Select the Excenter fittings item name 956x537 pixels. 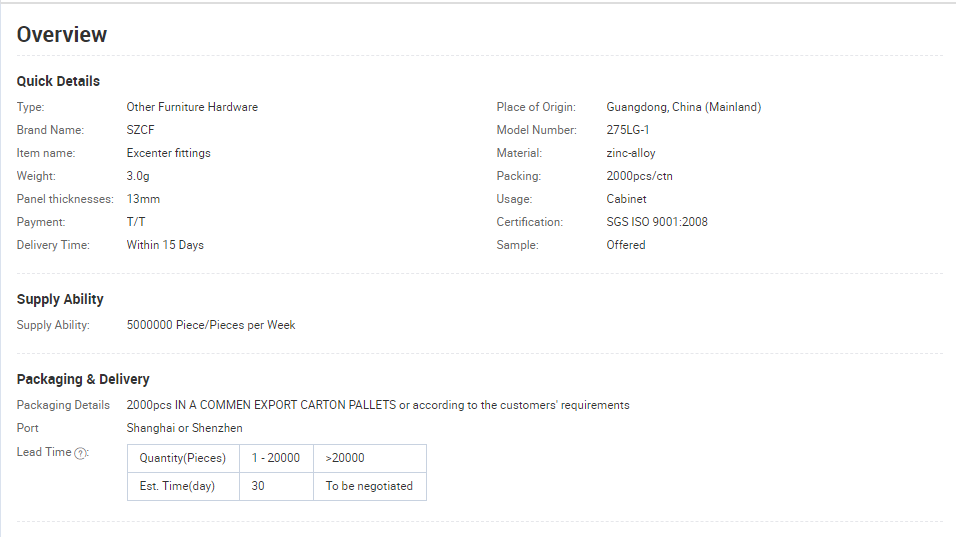pos(168,153)
